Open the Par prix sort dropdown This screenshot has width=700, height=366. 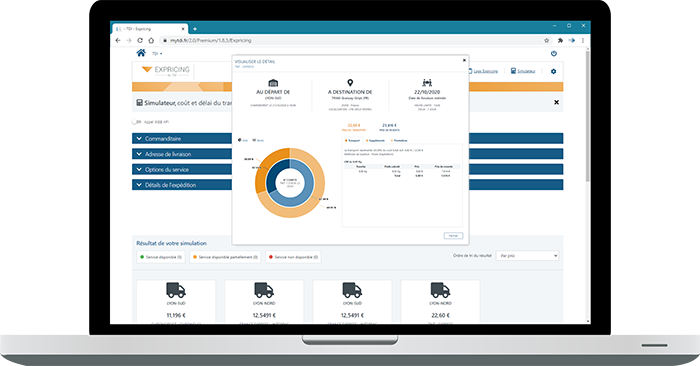527,256
